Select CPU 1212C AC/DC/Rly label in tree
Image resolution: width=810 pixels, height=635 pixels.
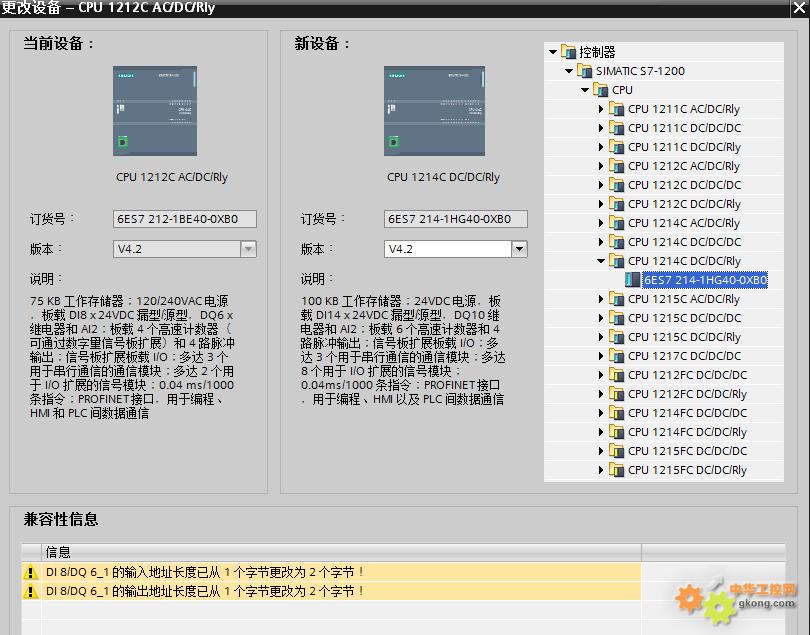pos(683,166)
